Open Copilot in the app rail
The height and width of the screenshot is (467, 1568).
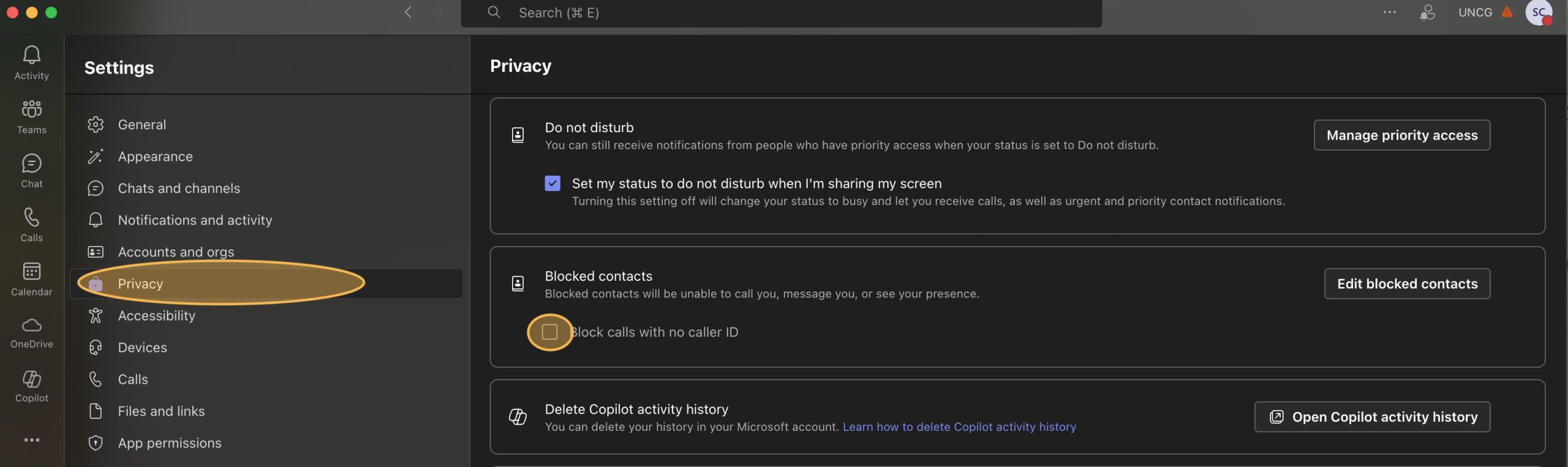[x=32, y=386]
